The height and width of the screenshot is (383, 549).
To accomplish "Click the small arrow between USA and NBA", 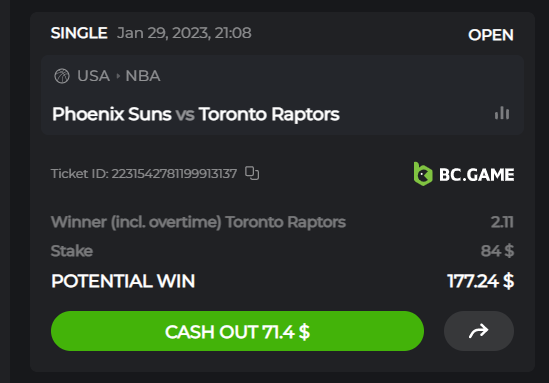I will (118, 76).
